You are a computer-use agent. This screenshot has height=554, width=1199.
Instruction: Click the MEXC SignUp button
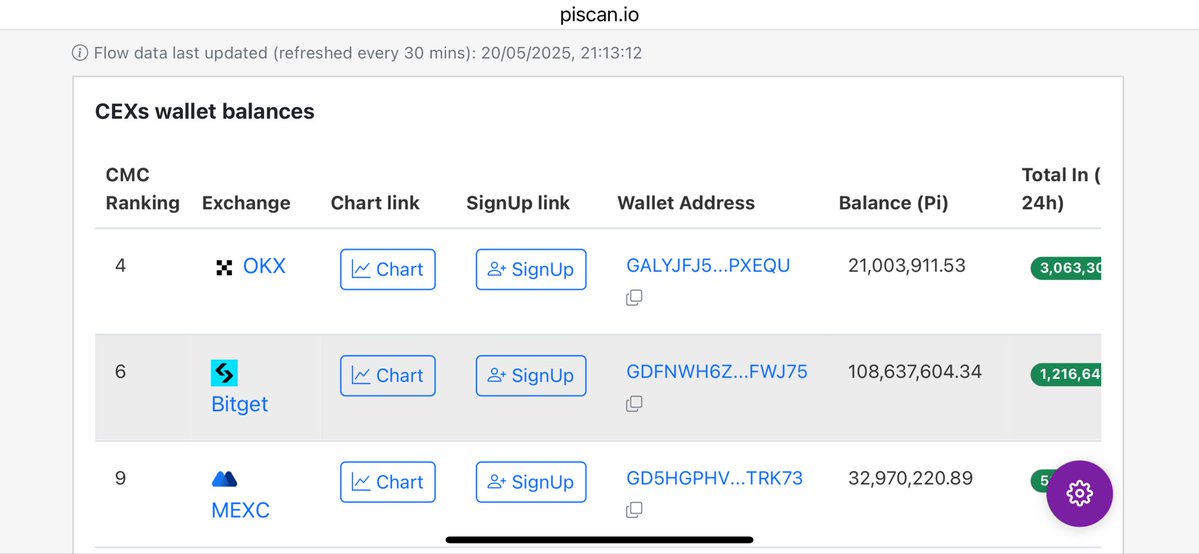530,481
